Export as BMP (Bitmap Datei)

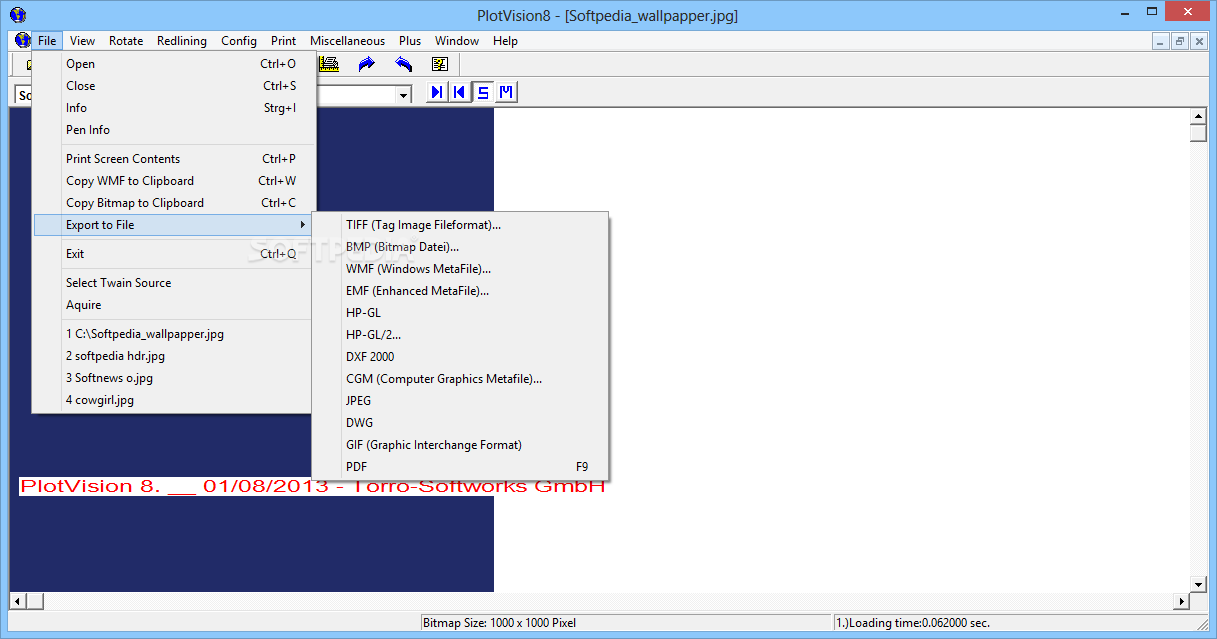coord(460,247)
